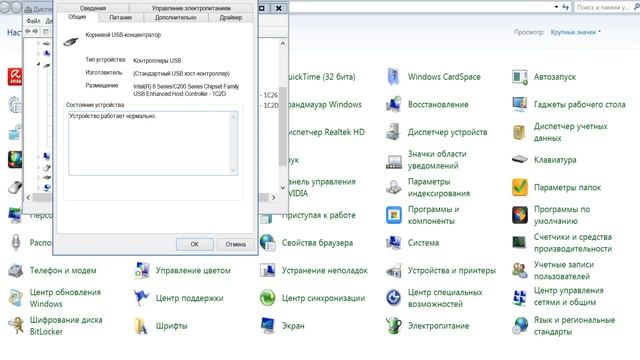
Task: Open the Avira icon in Control Panel
Action: point(15,77)
